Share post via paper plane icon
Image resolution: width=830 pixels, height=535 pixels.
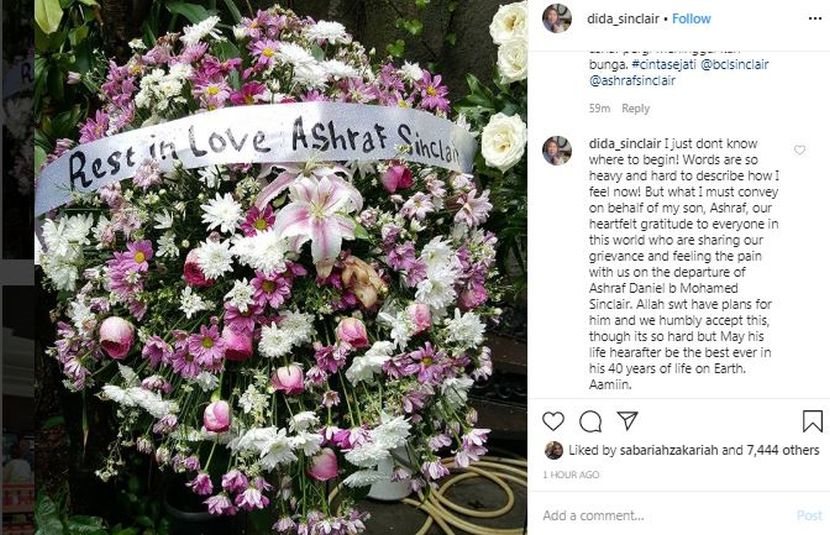point(627,421)
